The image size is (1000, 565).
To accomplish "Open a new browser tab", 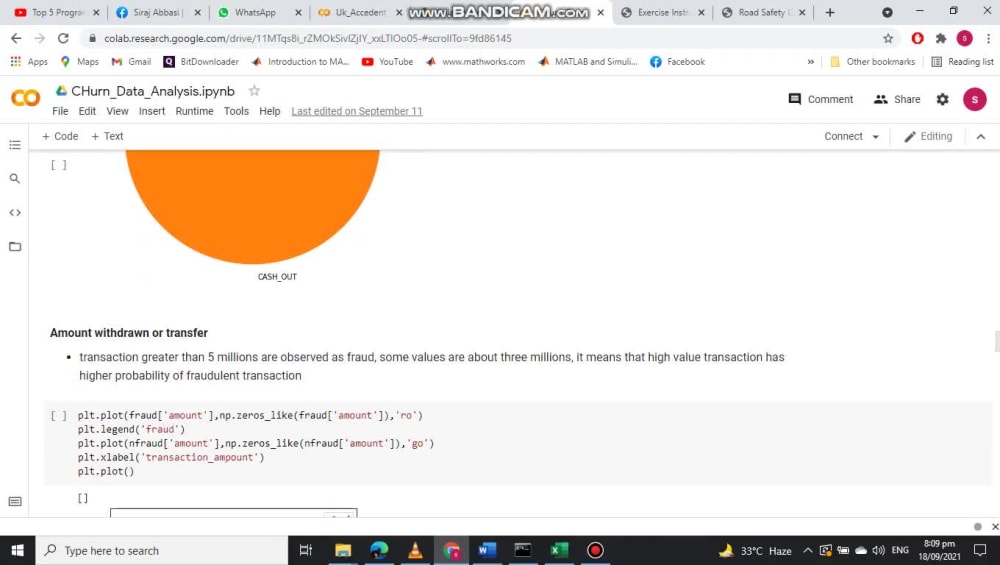I will [830, 12].
